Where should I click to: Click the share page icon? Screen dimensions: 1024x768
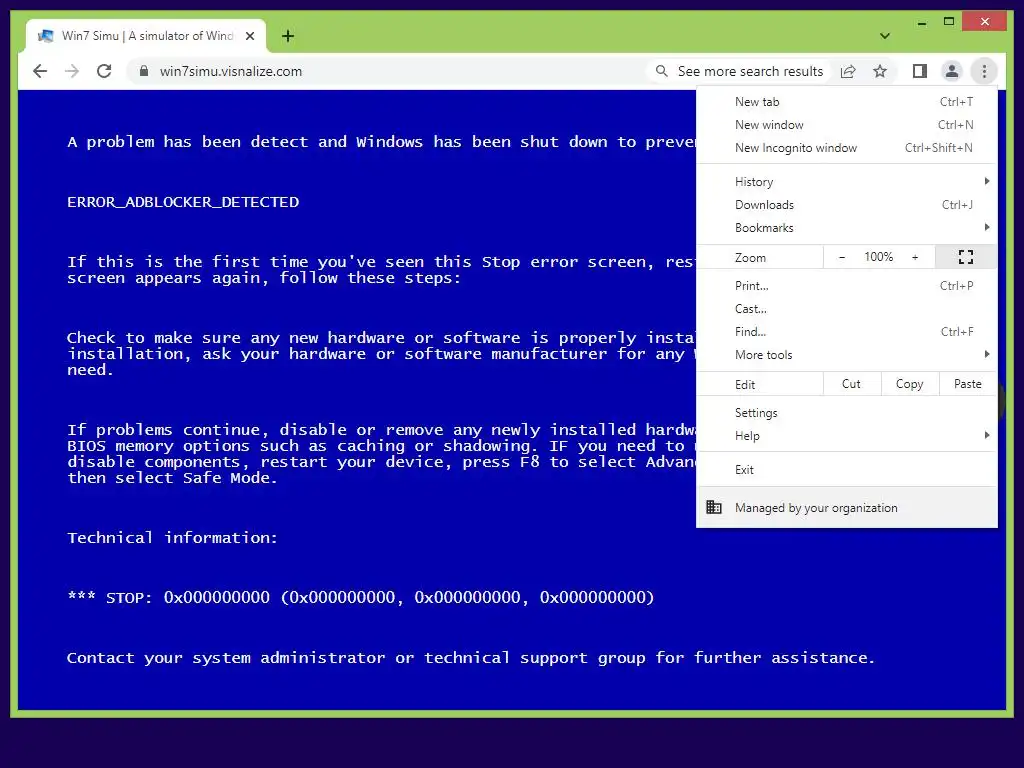click(848, 71)
